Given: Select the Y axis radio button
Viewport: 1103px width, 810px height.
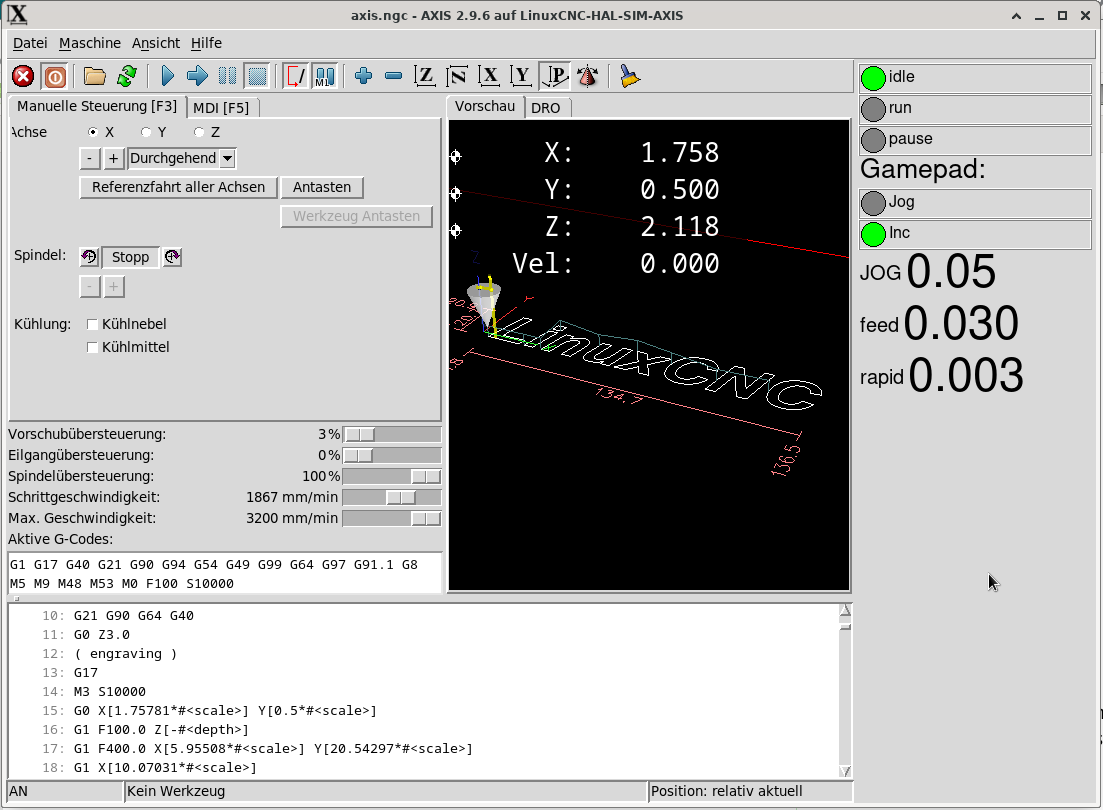Looking at the screenshot, I should [x=147, y=132].
